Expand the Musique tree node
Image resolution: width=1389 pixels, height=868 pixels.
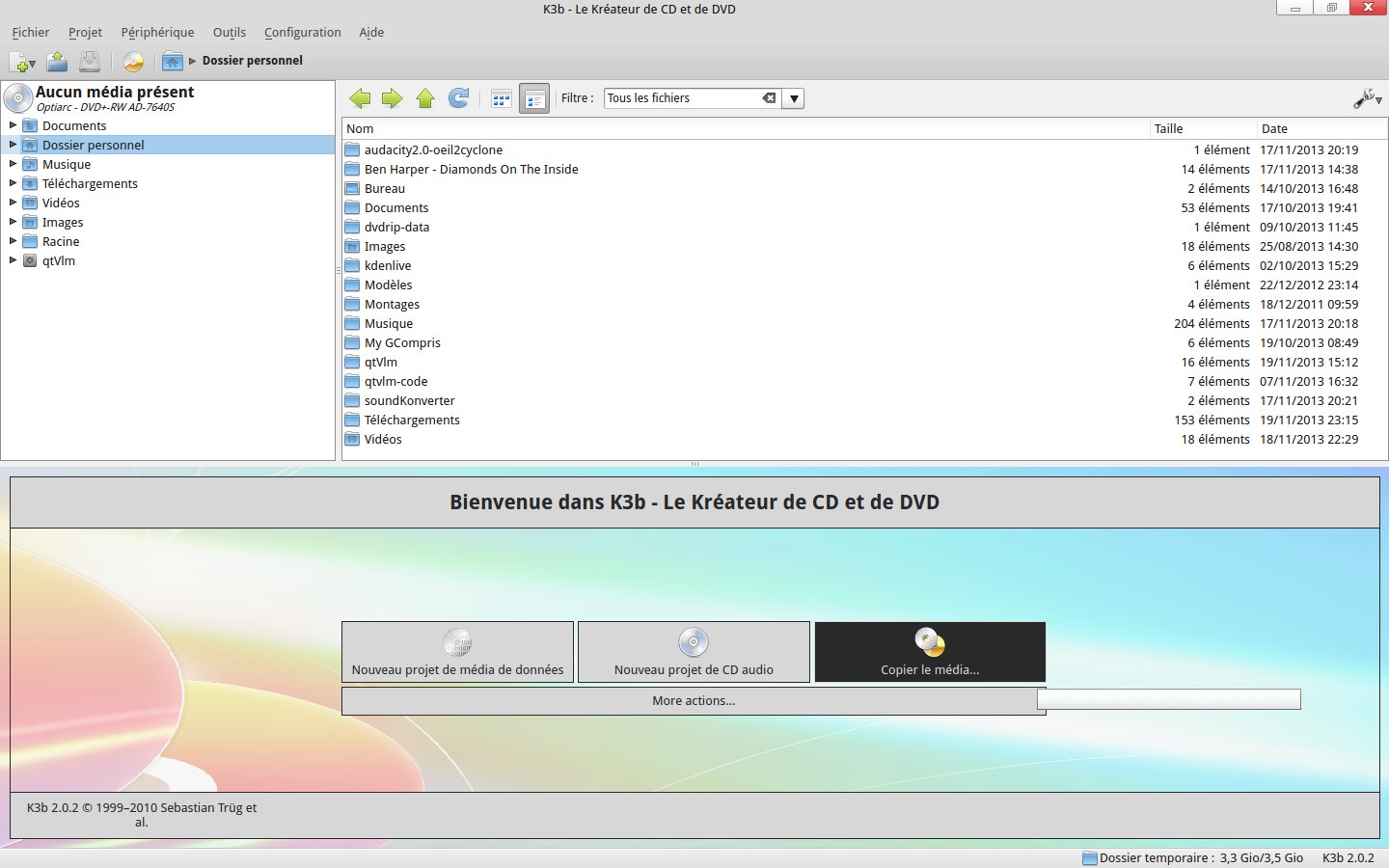(x=13, y=164)
